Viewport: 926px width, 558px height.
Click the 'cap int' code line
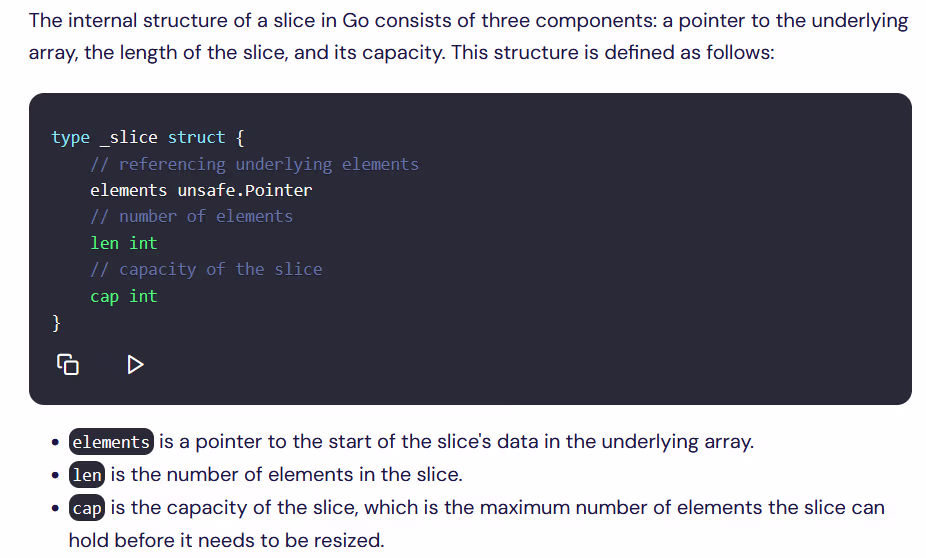pos(123,296)
